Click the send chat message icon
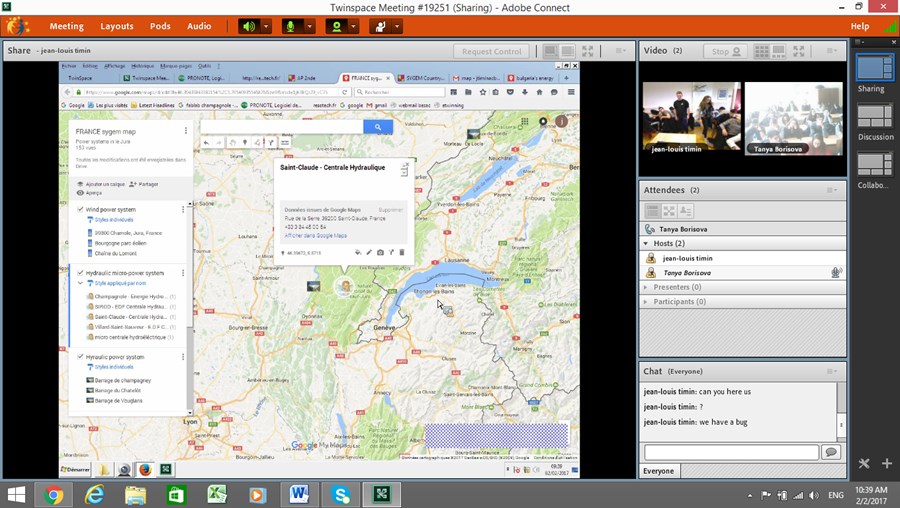This screenshot has width=900, height=508. (830, 452)
